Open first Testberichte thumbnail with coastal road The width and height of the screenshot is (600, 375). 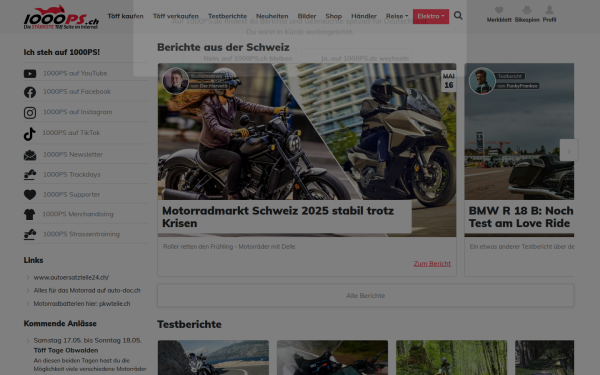213,357
